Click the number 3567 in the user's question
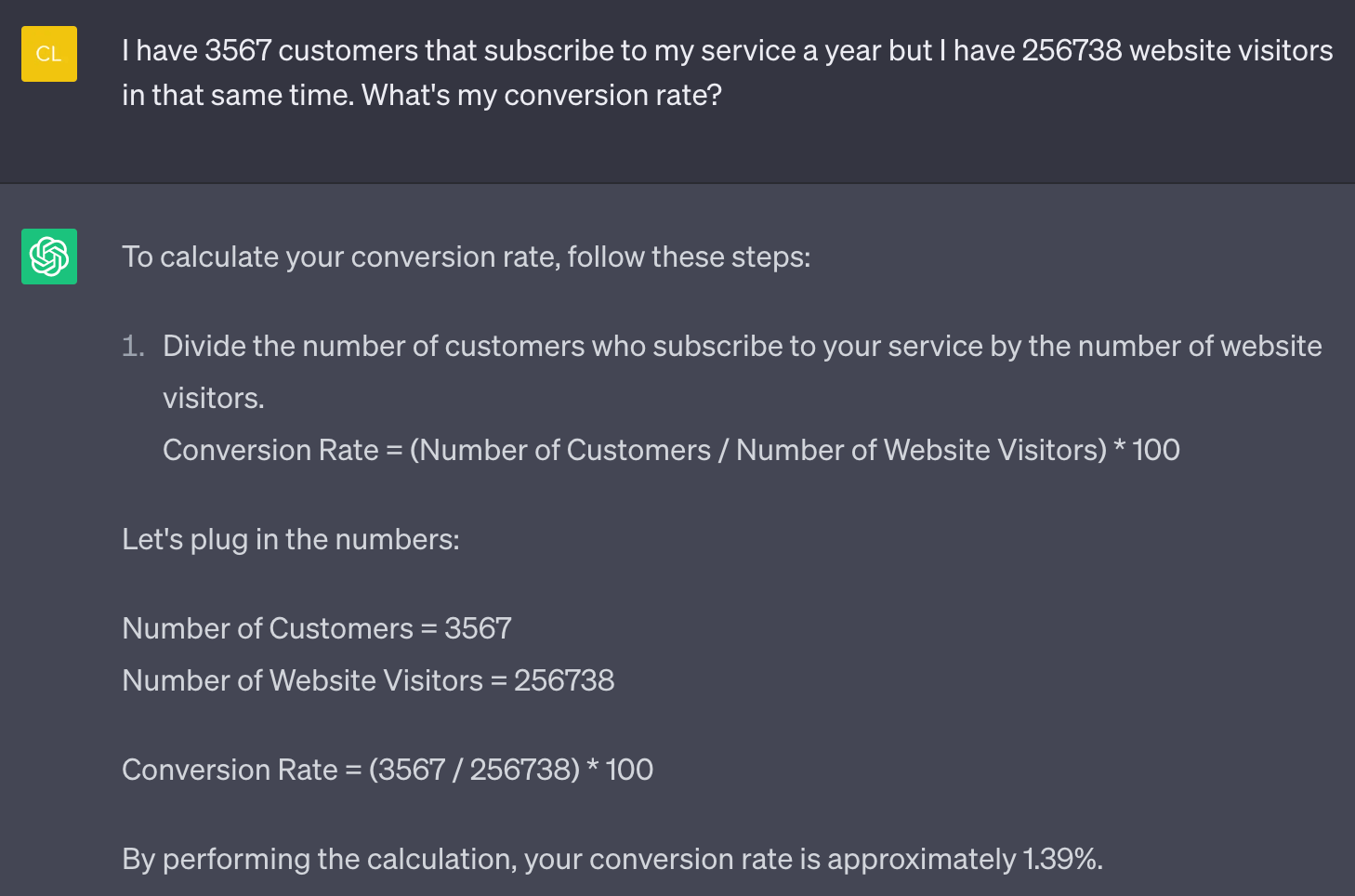Screen dimensions: 1355x896 pyautogui.click(x=238, y=50)
